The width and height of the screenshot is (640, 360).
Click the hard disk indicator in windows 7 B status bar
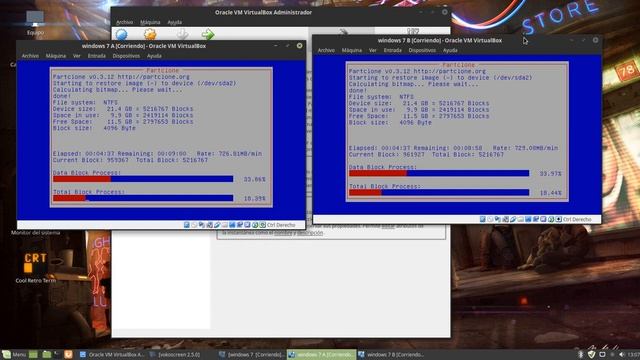[482, 219]
